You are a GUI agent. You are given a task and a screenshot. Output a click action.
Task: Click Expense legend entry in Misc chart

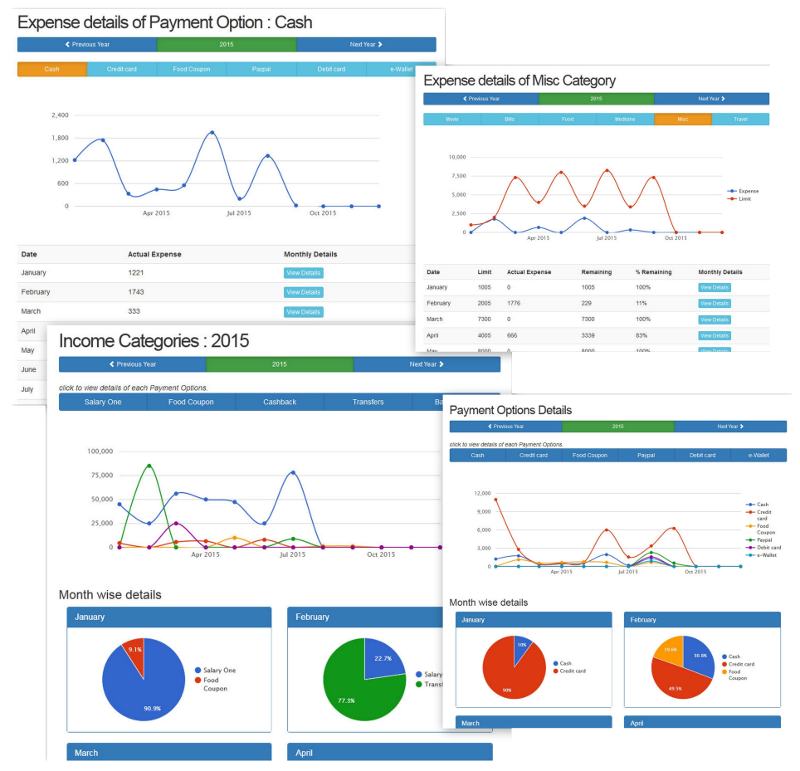[x=743, y=191]
